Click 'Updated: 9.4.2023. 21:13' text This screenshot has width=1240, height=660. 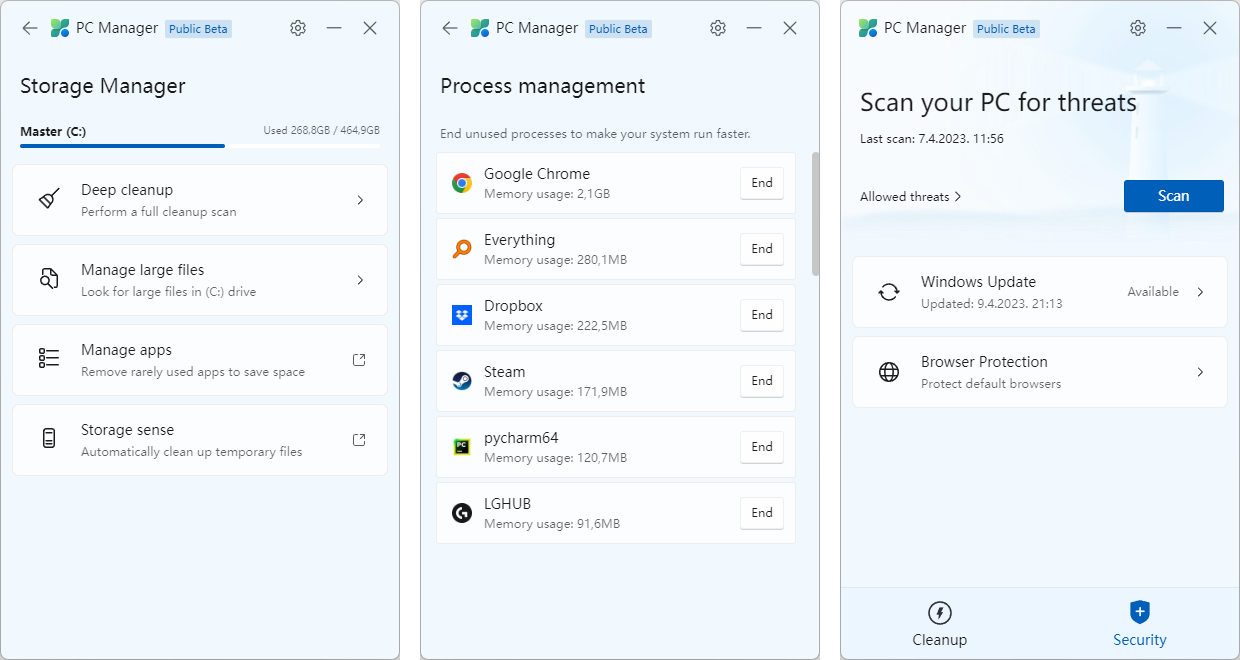pos(992,304)
